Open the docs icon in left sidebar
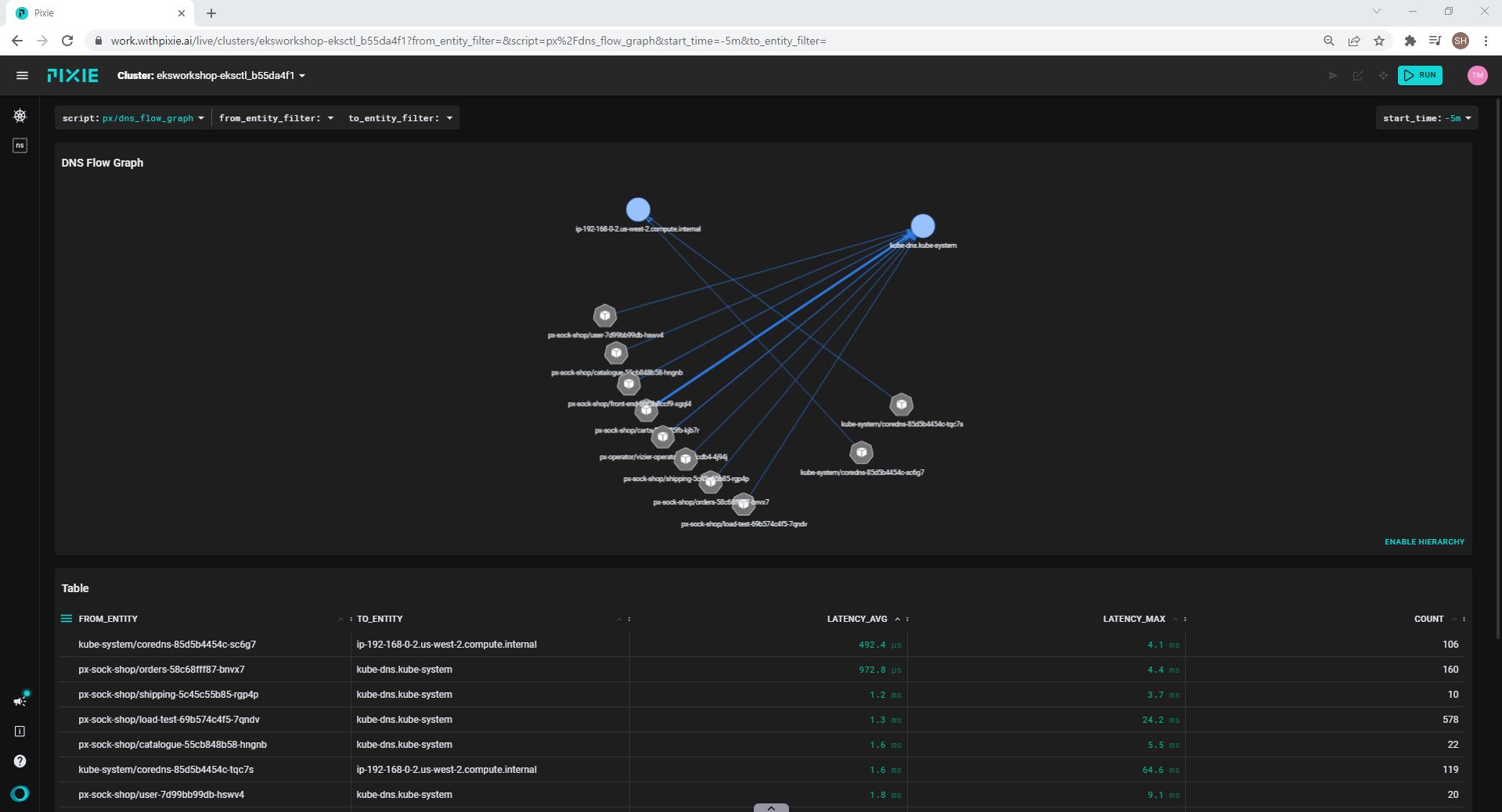This screenshot has height=812, width=1502. pos(20,731)
